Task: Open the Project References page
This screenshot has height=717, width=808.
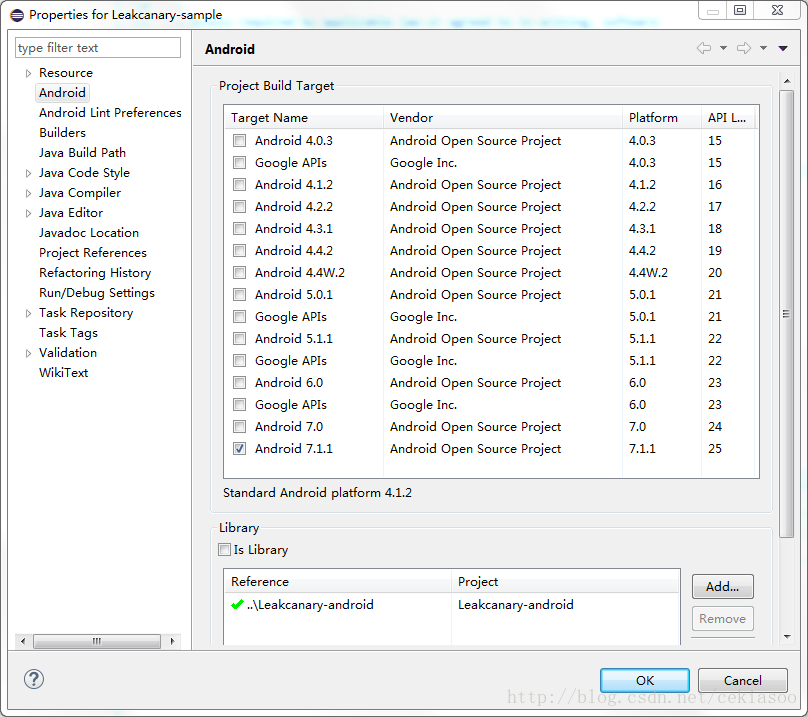Action: (x=93, y=253)
